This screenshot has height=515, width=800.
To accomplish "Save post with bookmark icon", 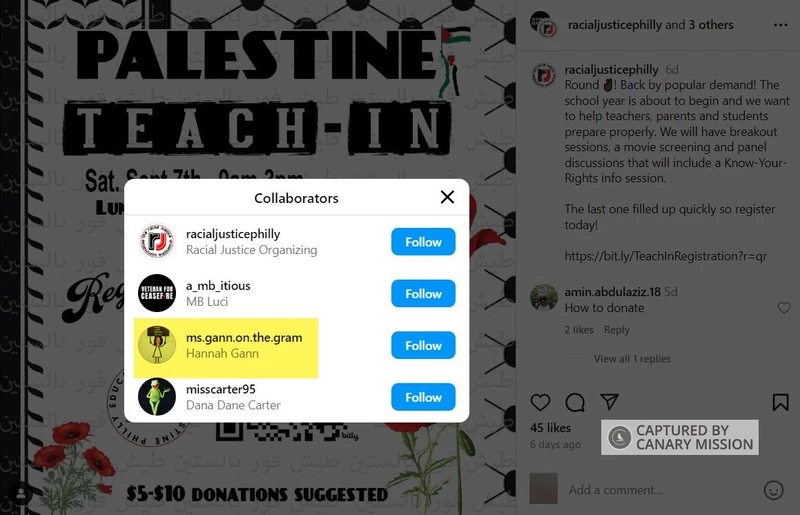I will tap(780, 402).
